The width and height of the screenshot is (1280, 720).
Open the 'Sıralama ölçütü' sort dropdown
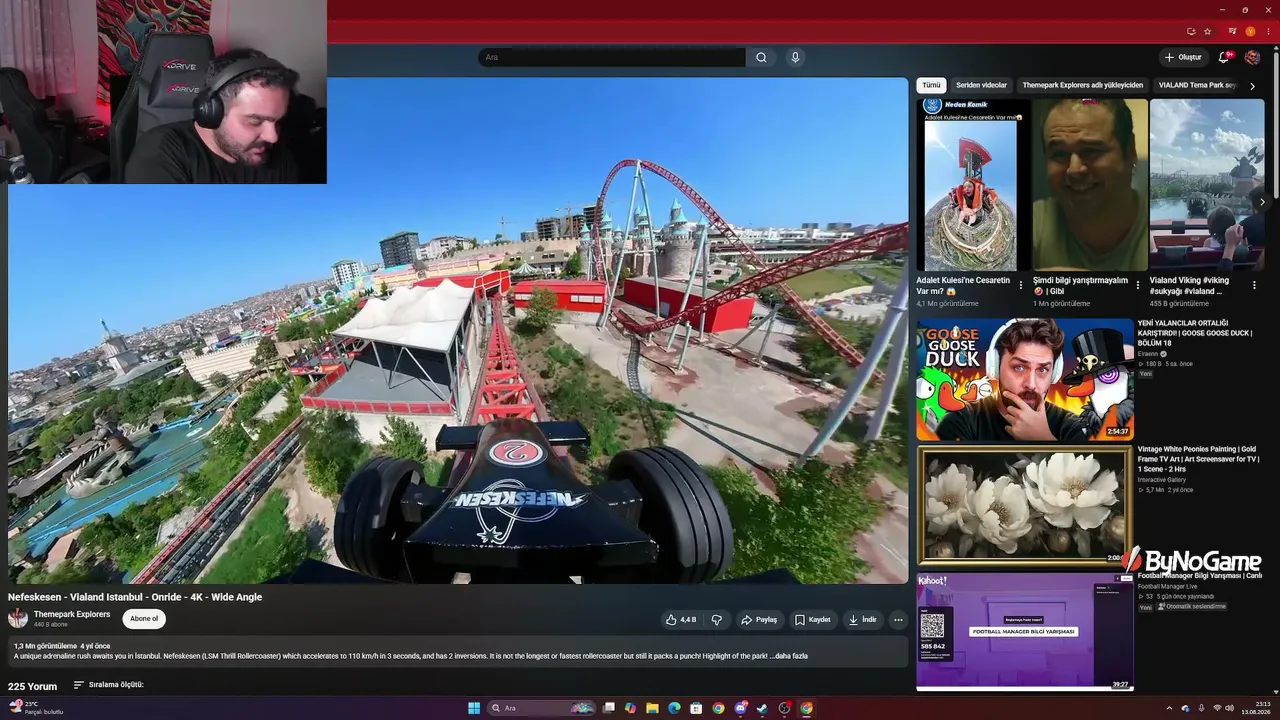[x=109, y=685]
